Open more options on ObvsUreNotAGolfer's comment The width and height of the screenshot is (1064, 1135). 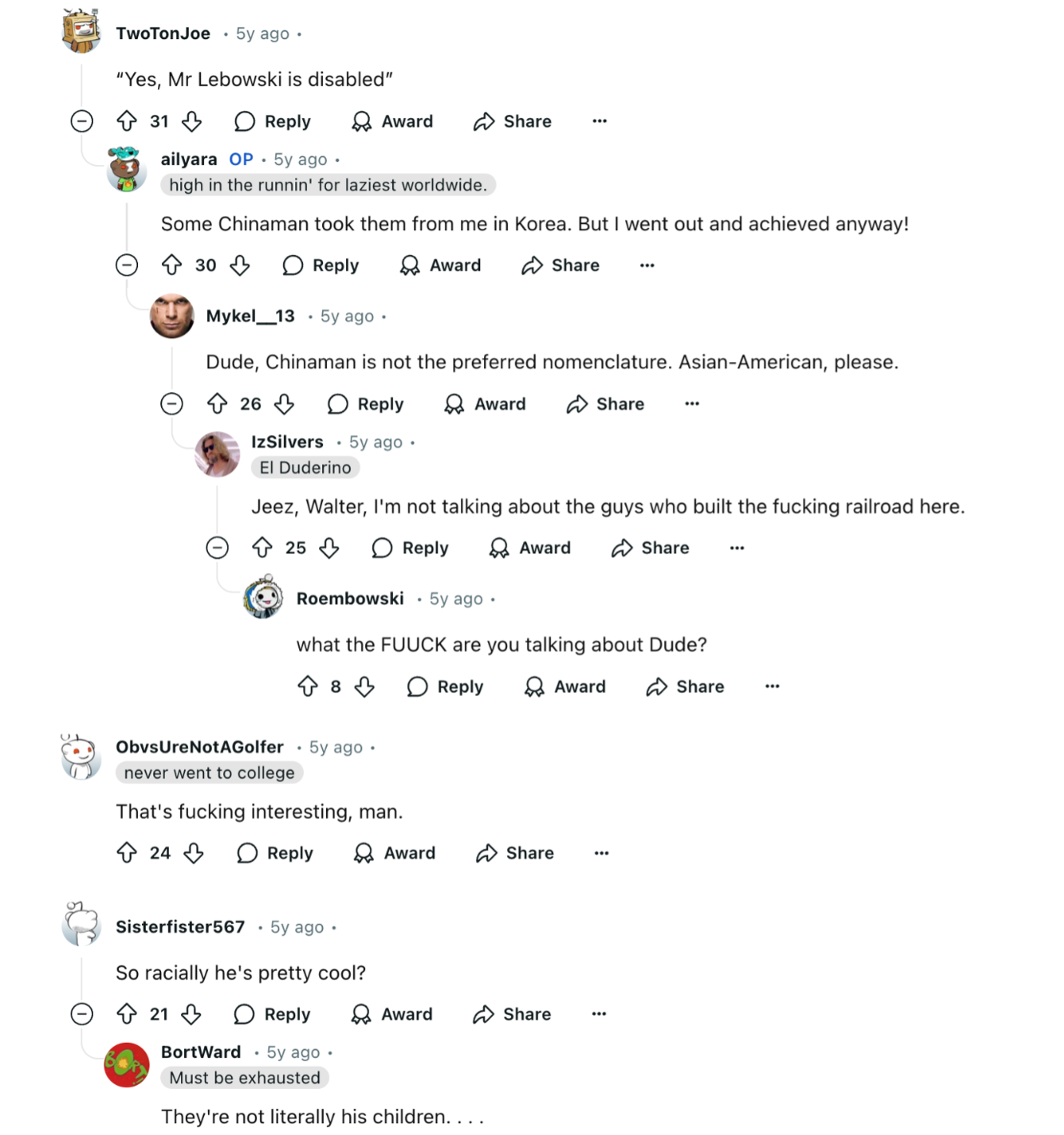601,853
